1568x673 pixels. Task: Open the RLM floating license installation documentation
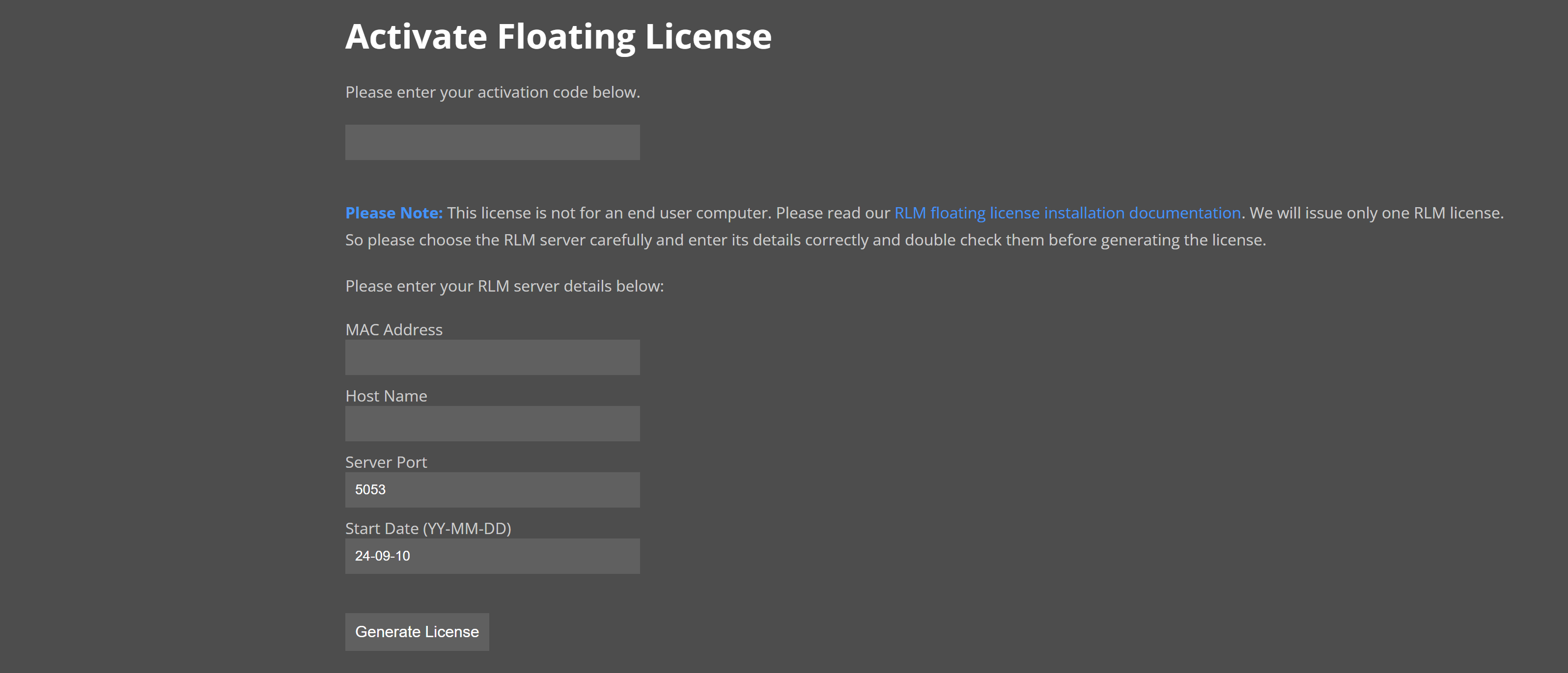pyautogui.click(x=1067, y=213)
